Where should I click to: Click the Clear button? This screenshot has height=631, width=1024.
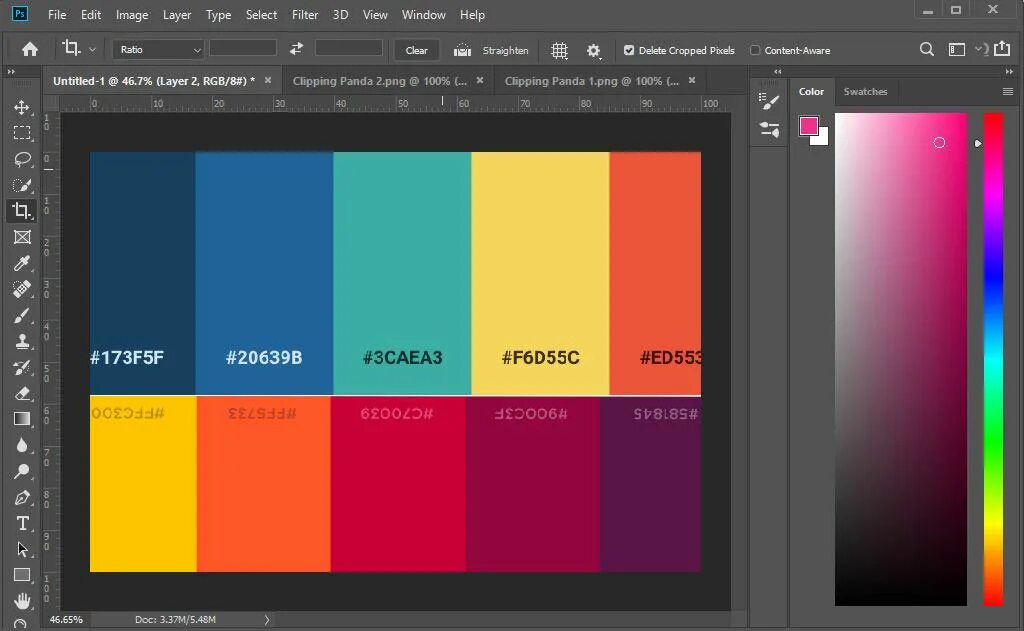pyautogui.click(x=416, y=50)
